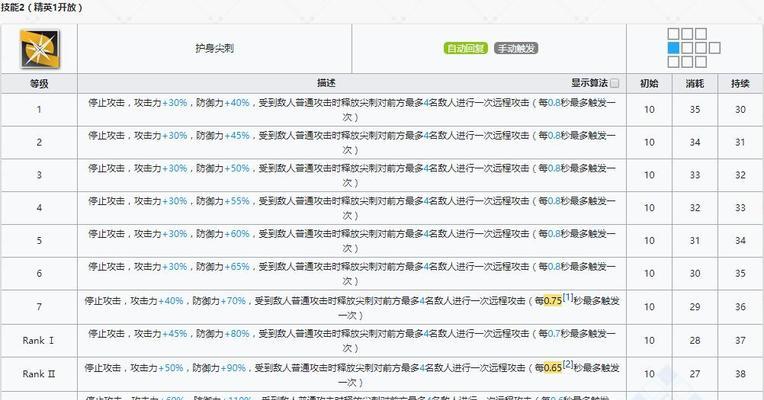Select the 护身尖刺 skill name

tap(214, 48)
